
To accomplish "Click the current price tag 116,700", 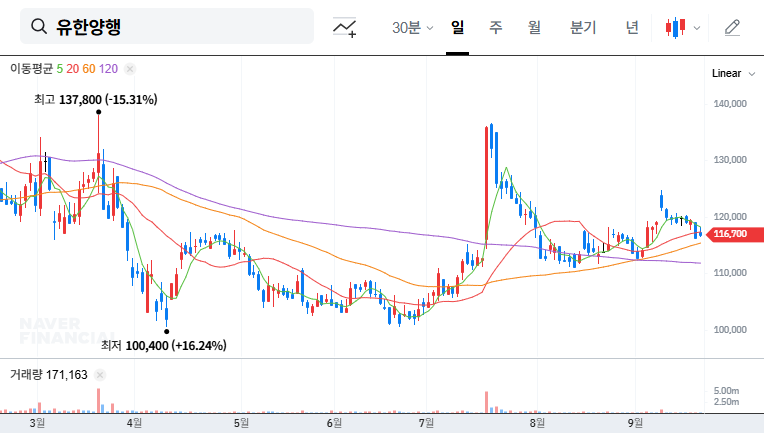I will 734,234.
